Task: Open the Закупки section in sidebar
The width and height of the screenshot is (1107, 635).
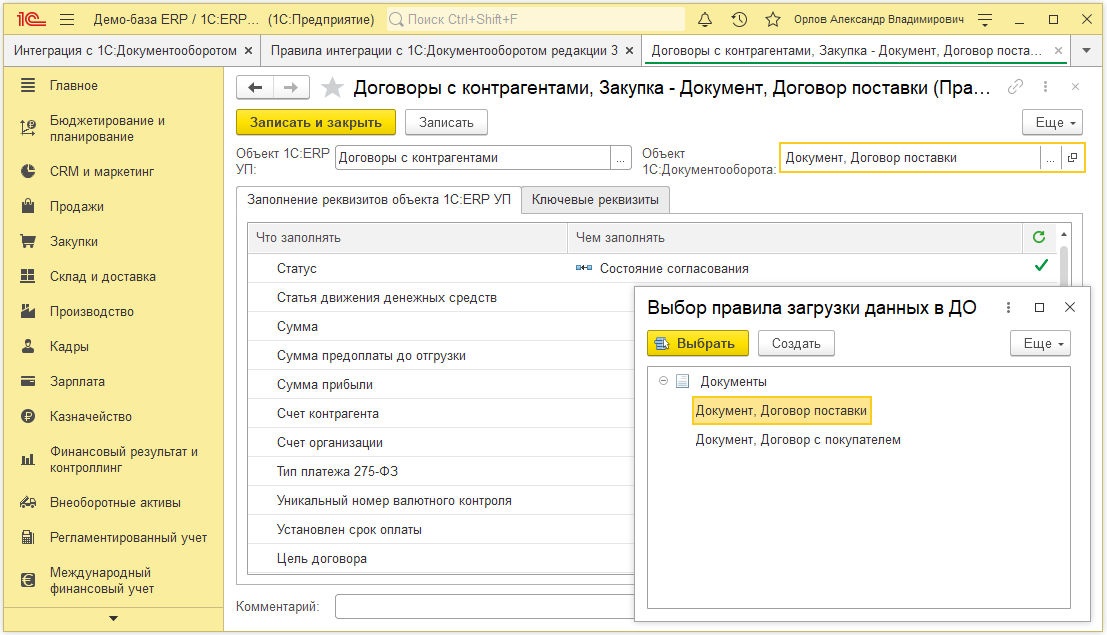Action: coord(74,241)
